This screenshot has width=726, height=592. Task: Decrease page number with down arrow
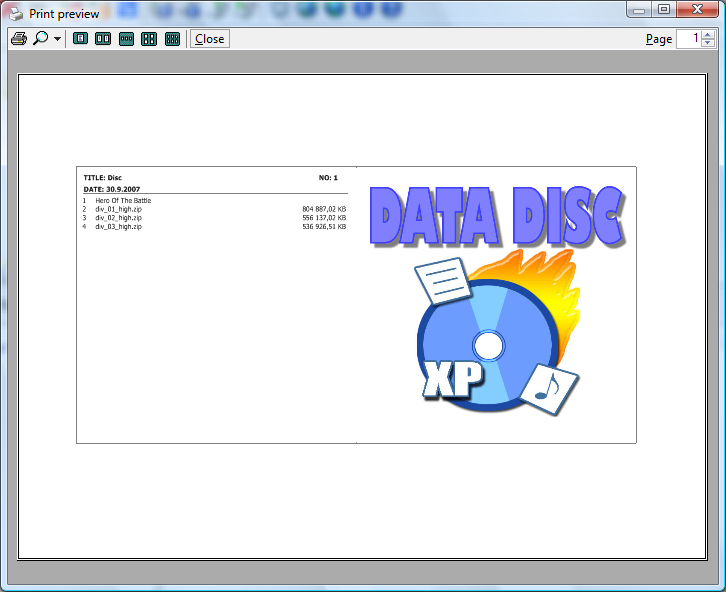(x=708, y=43)
